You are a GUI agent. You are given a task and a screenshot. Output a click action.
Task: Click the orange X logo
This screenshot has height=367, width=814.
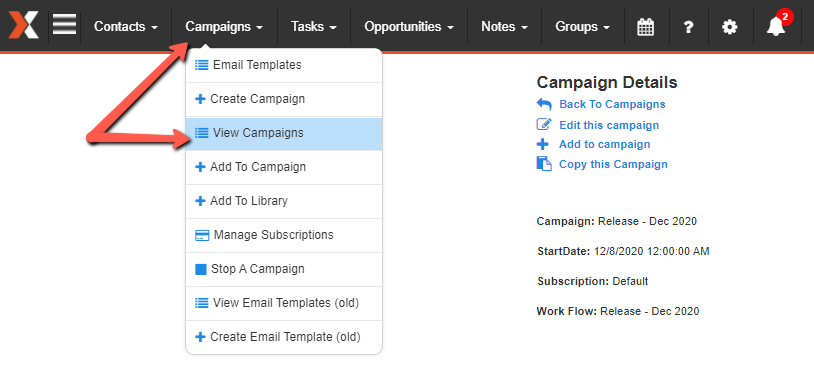click(23, 25)
